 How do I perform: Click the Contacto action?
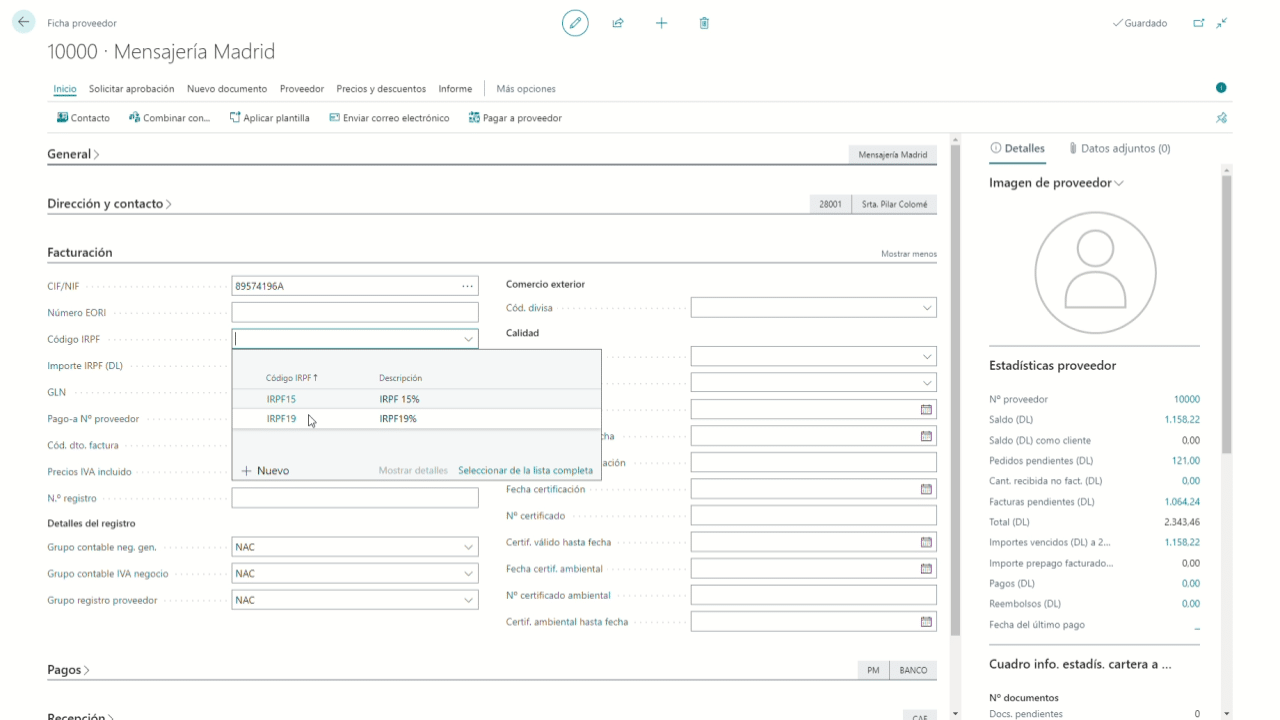[83, 118]
